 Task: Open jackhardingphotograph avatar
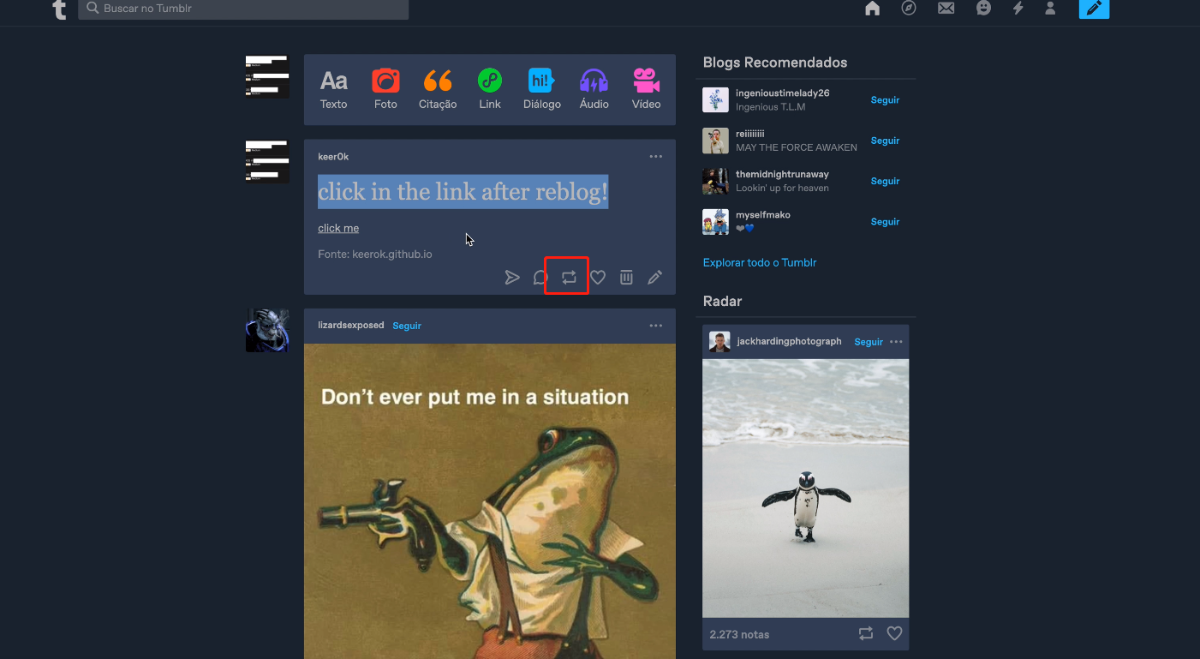click(719, 341)
